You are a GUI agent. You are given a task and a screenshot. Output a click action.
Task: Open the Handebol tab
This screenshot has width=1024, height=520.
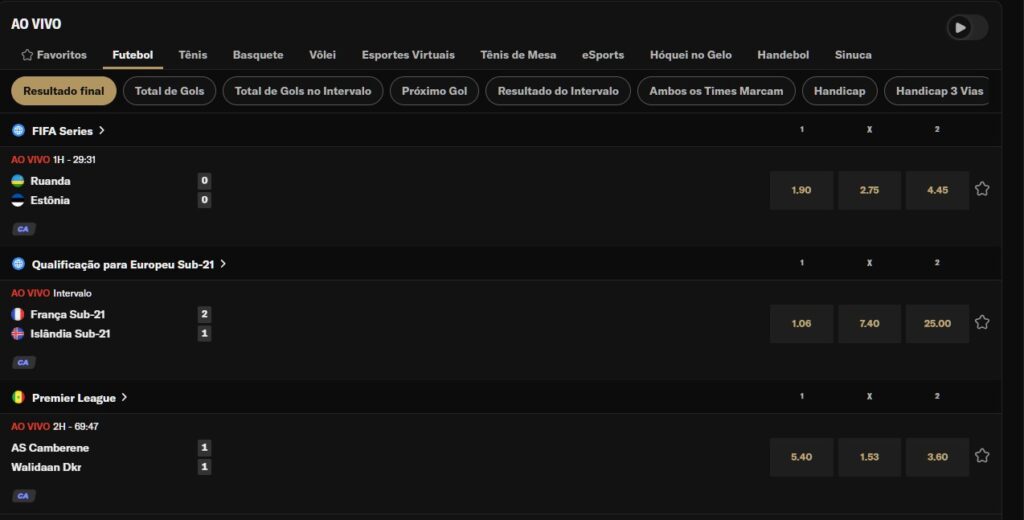[x=783, y=55]
